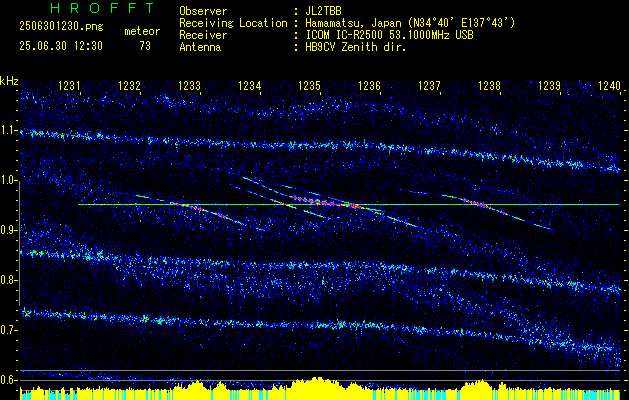This screenshot has height=400, width=629.
Task: Click the 1238 time axis marker
Action: click(x=489, y=85)
